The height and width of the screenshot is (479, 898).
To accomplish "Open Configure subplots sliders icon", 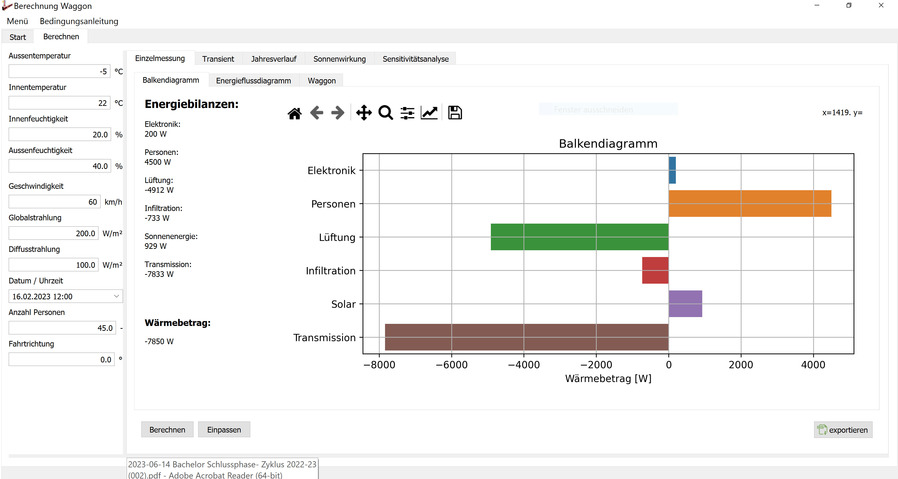I will pos(407,113).
